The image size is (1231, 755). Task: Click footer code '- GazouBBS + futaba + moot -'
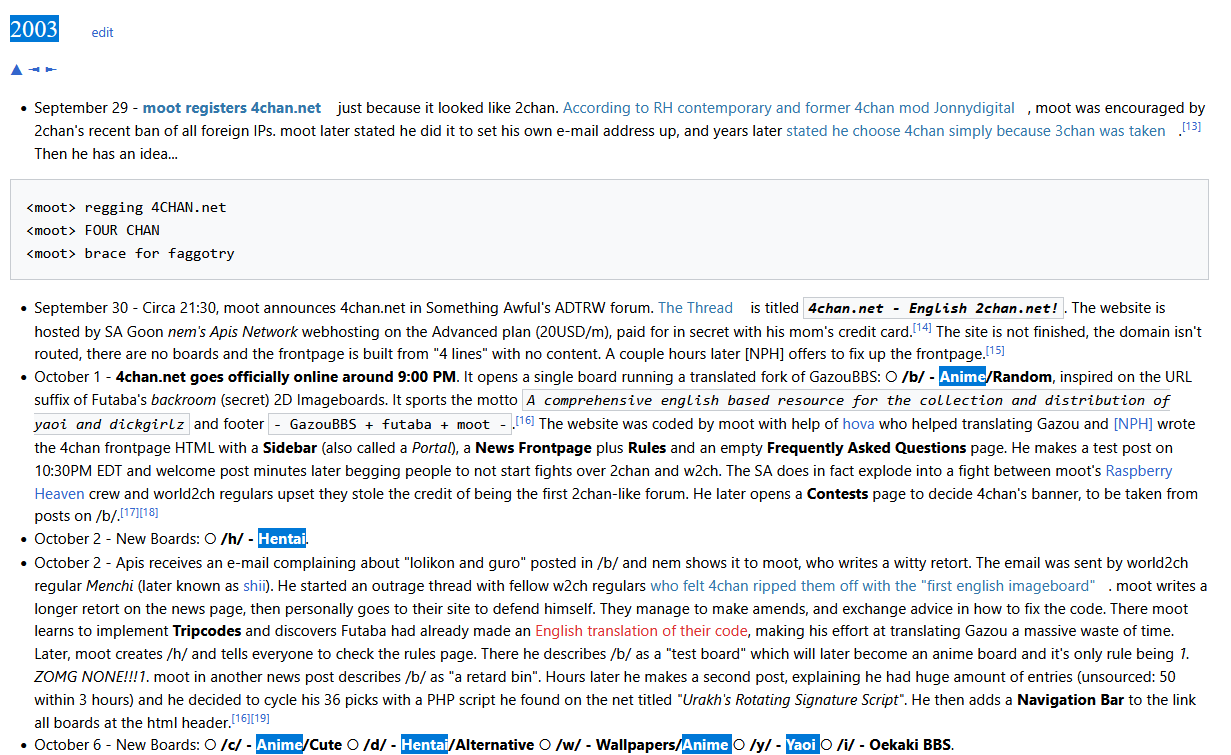tap(390, 424)
